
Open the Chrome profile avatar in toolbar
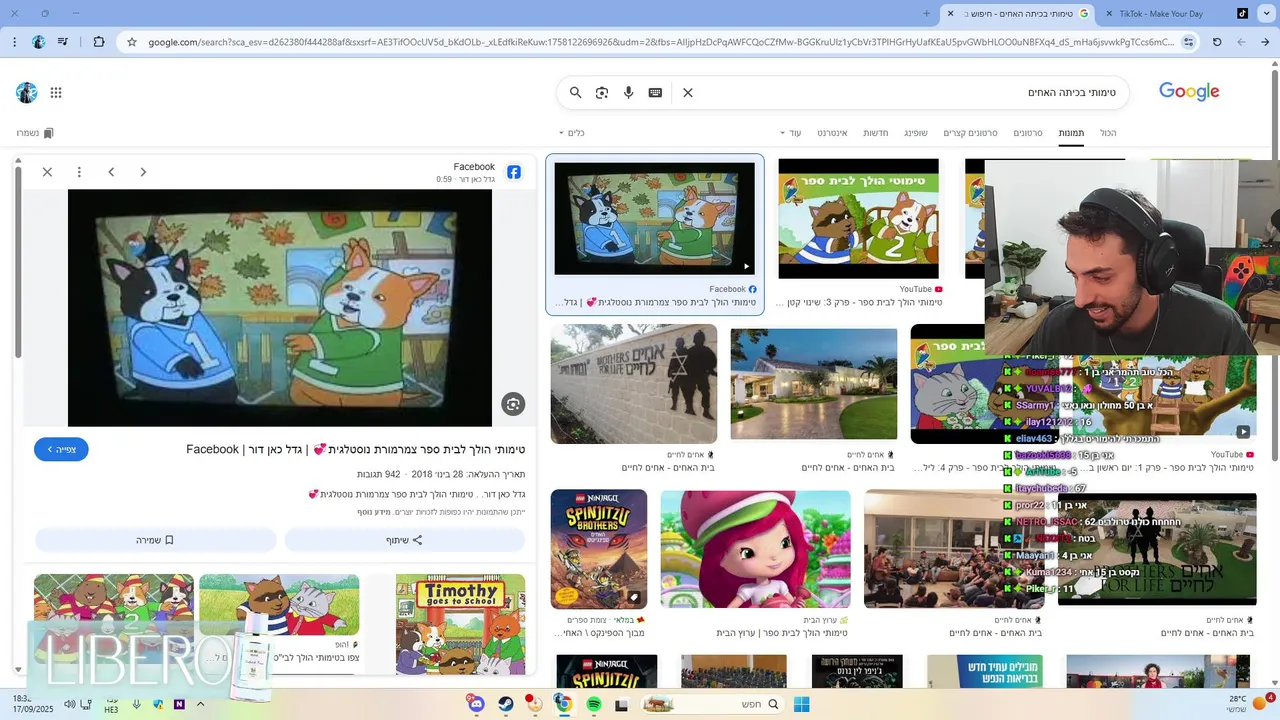pos(38,42)
